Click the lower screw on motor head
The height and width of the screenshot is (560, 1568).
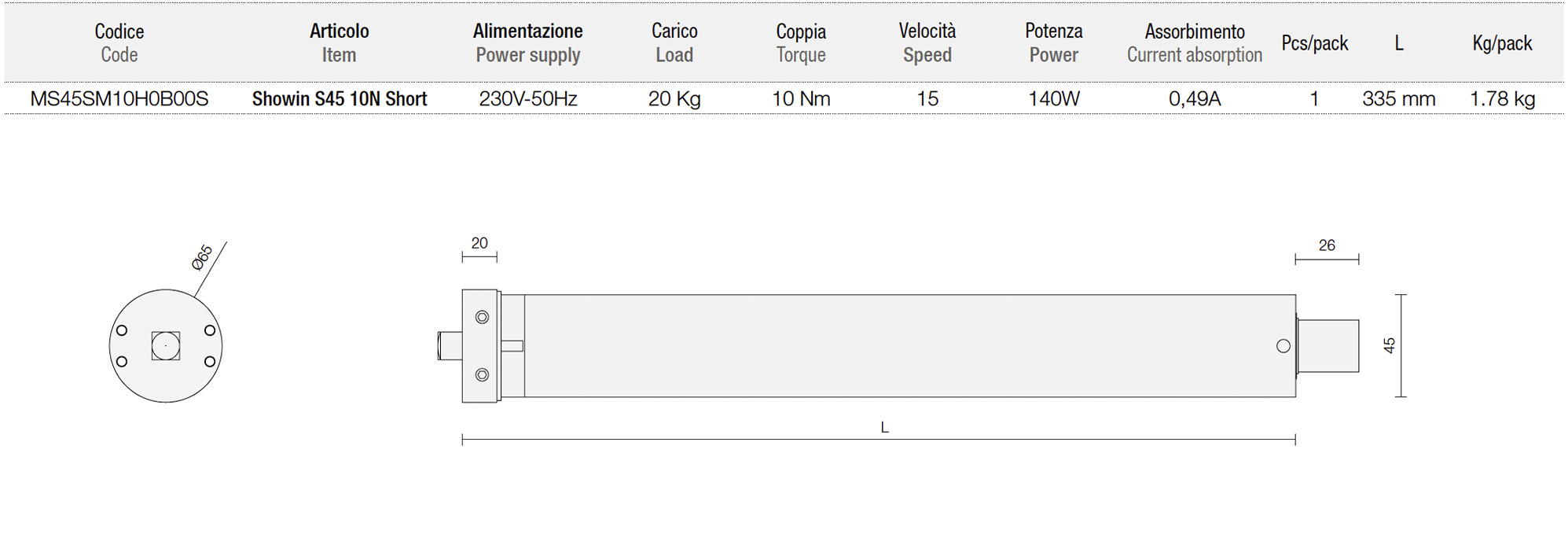point(483,375)
